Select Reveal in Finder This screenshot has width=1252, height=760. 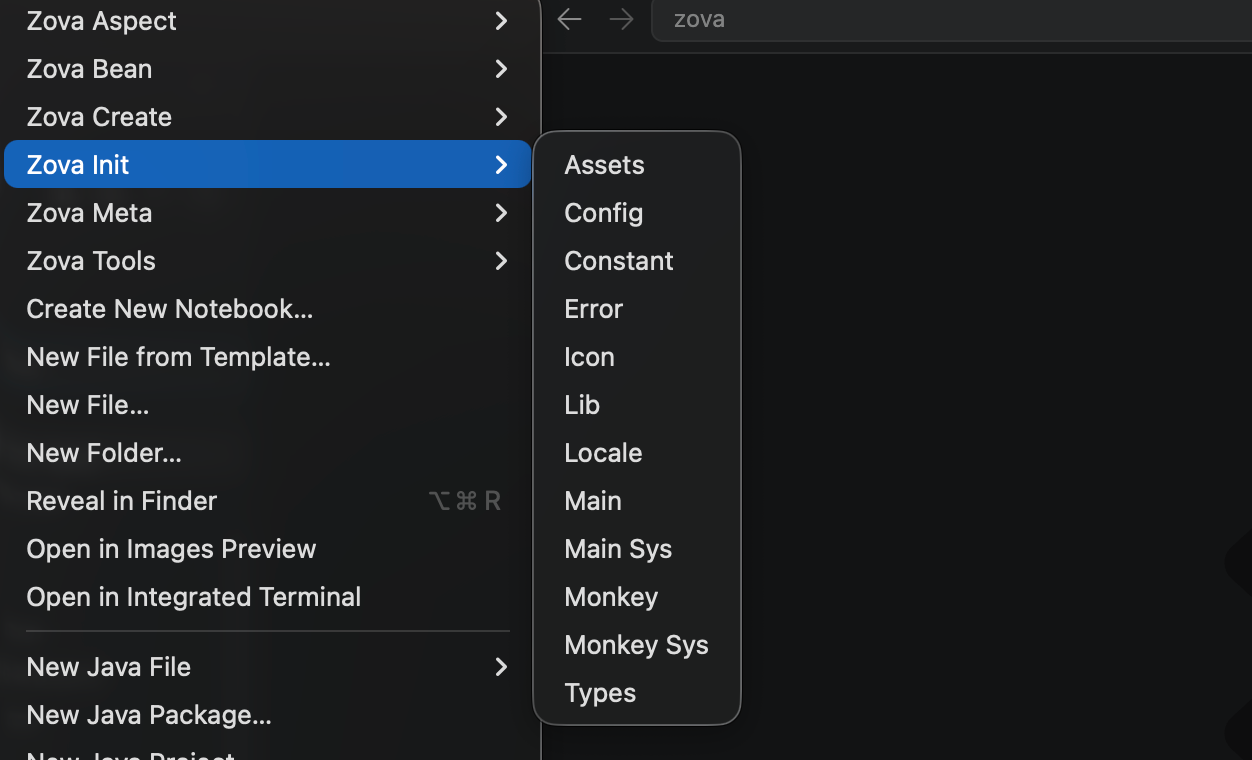point(122,501)
